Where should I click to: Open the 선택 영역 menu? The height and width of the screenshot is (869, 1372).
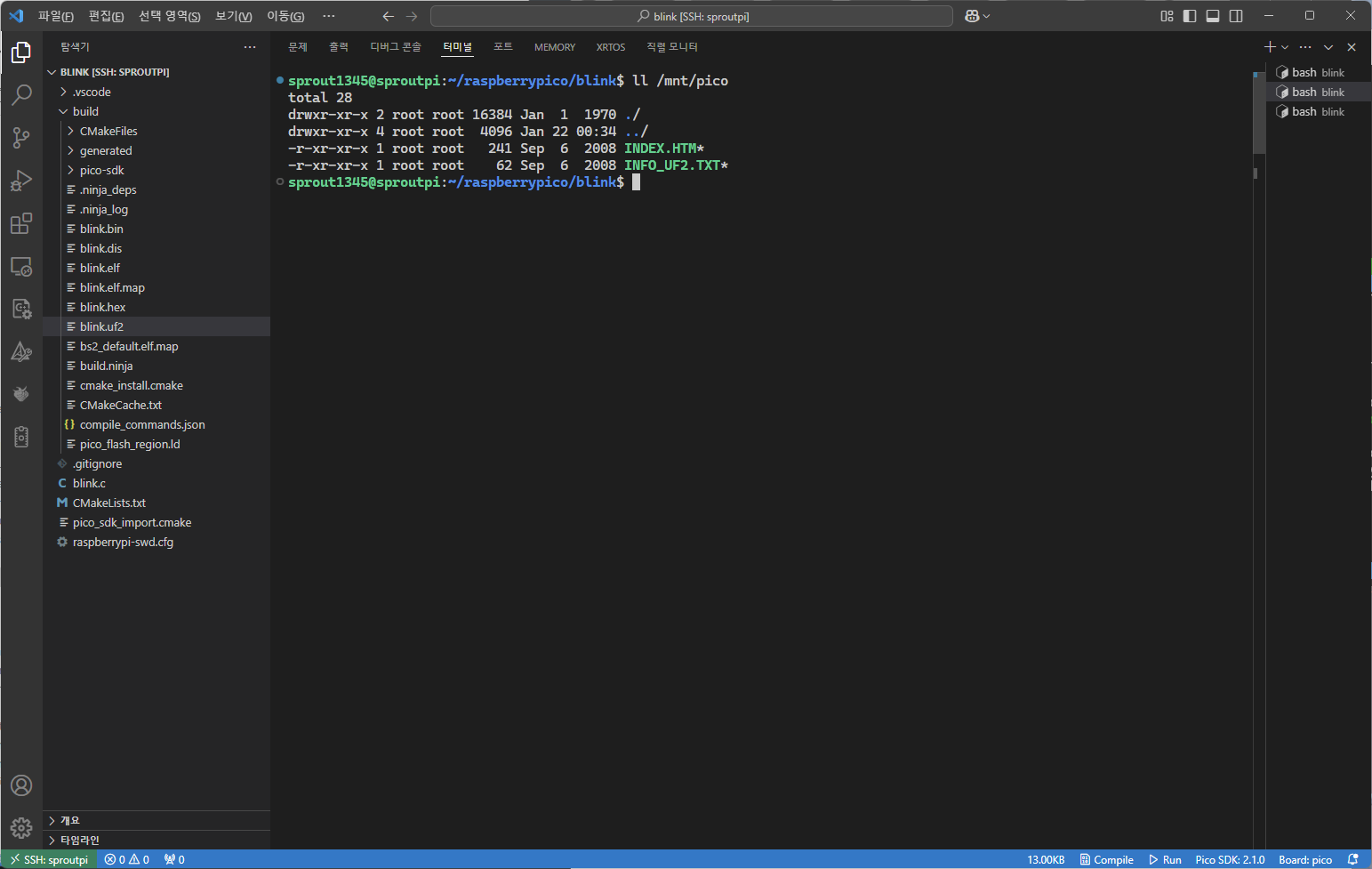point(169,16)
